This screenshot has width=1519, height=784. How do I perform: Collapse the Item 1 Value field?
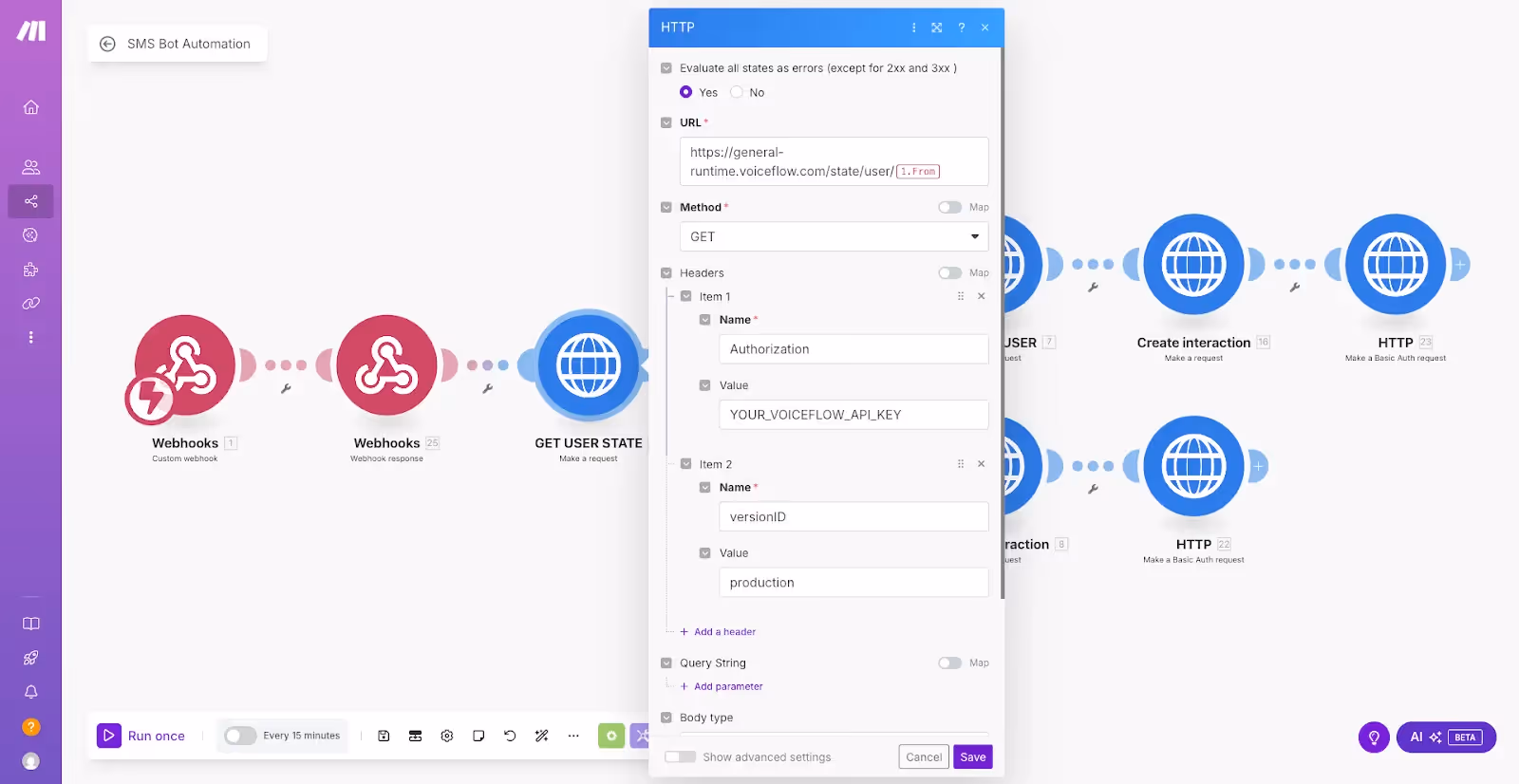(x=704, y=385)
